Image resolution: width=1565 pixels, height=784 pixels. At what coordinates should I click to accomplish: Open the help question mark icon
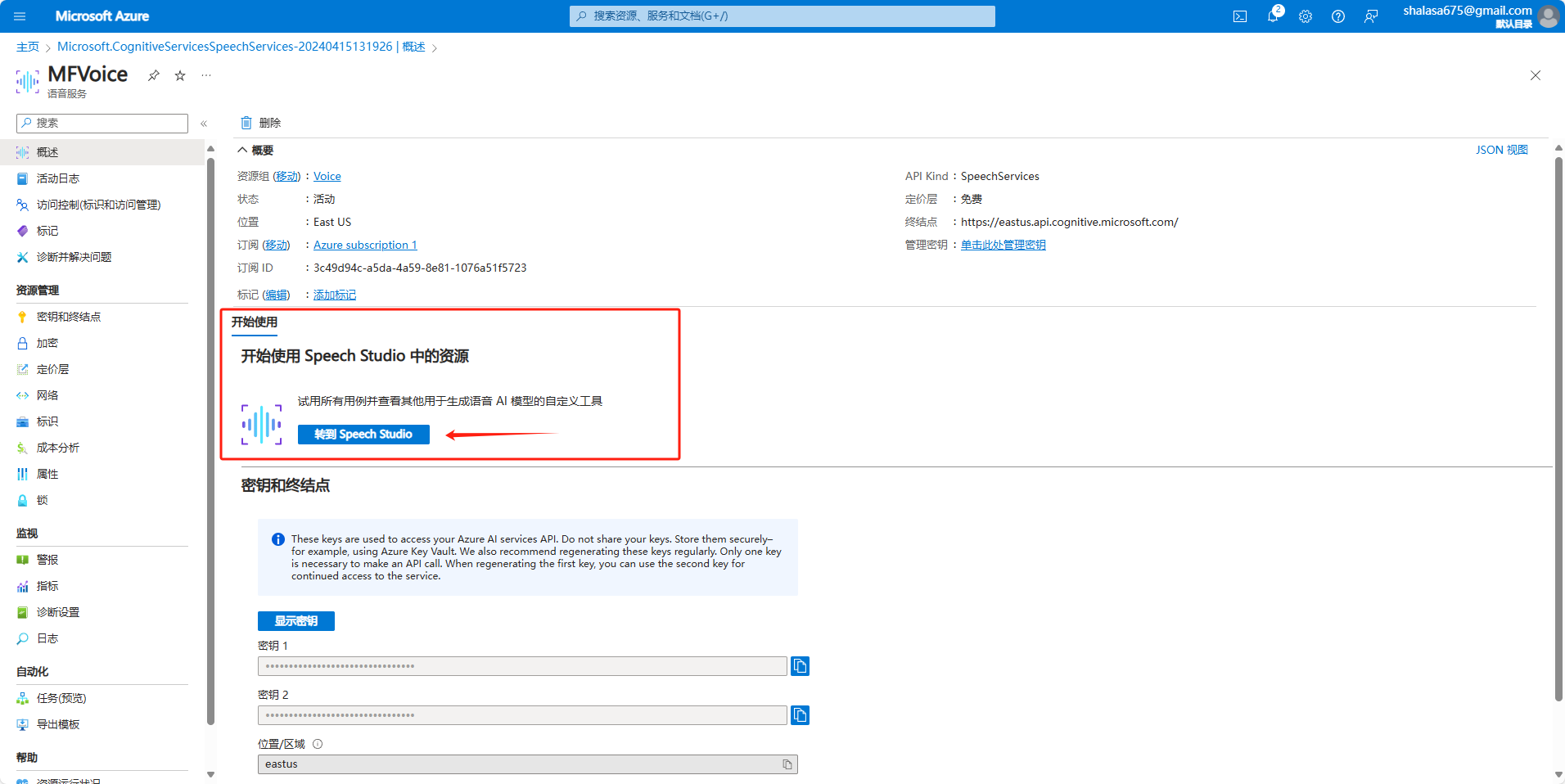click(1338, 16)
